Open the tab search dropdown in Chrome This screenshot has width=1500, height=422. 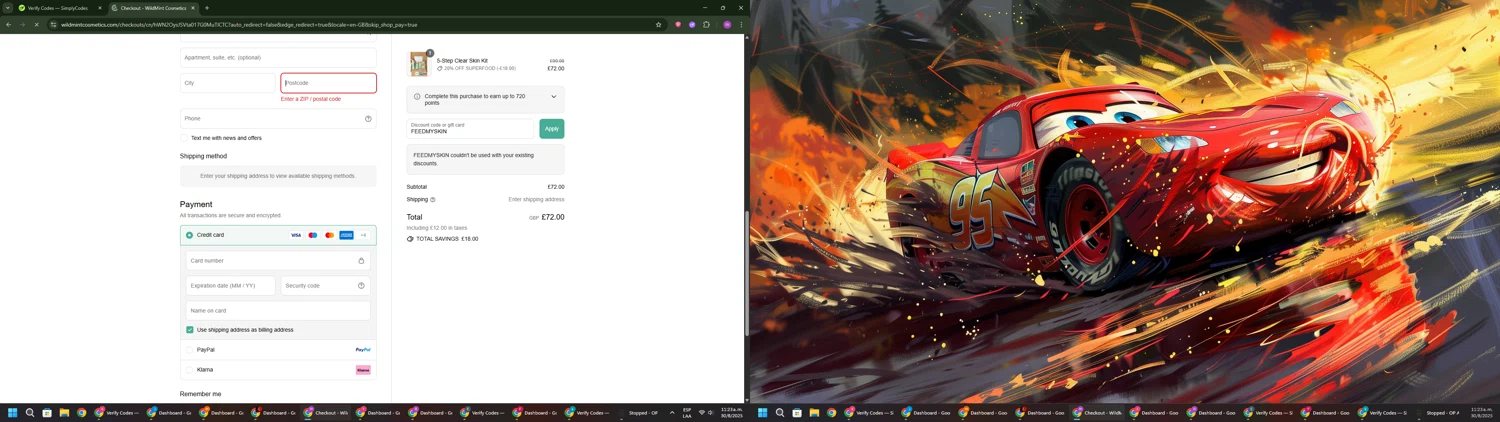7,8
